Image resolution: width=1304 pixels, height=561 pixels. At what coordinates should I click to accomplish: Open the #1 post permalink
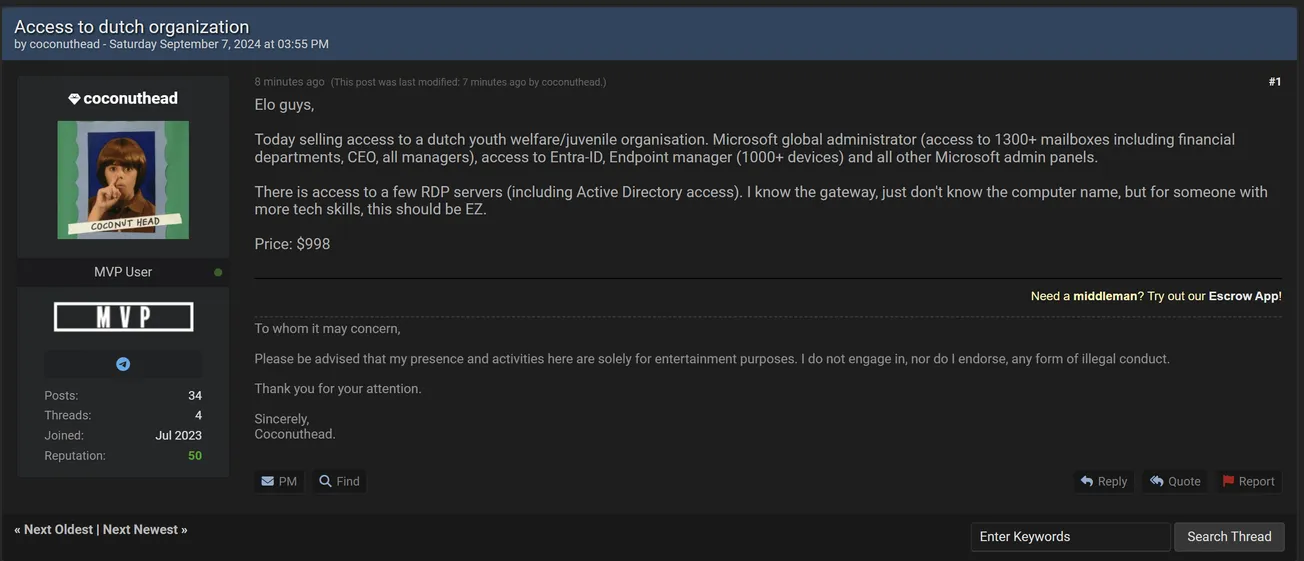point(1274,82)
